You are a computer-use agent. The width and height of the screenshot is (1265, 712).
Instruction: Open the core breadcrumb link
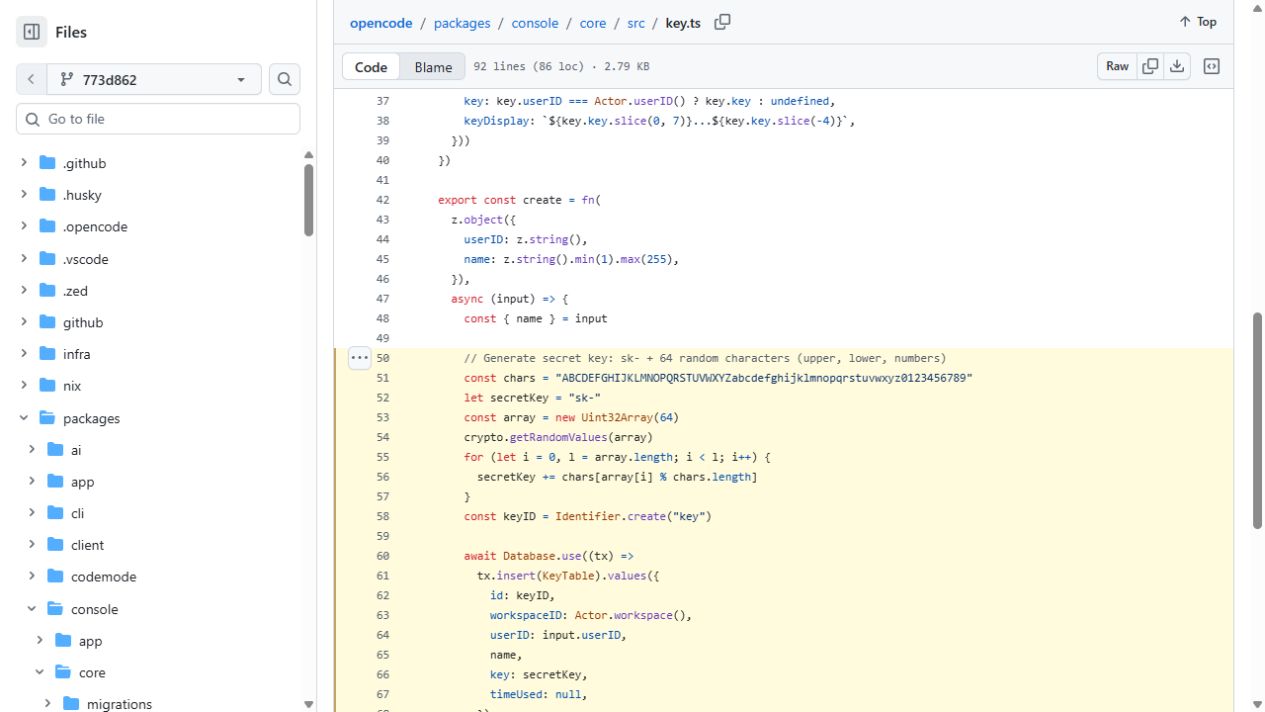(593, 23)
